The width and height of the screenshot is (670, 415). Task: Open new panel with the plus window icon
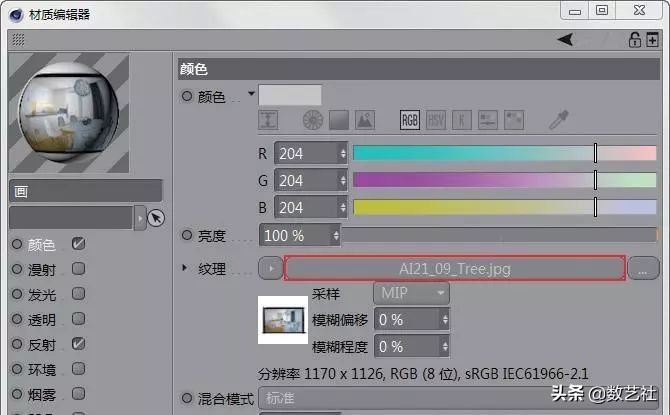click(652, 40)
